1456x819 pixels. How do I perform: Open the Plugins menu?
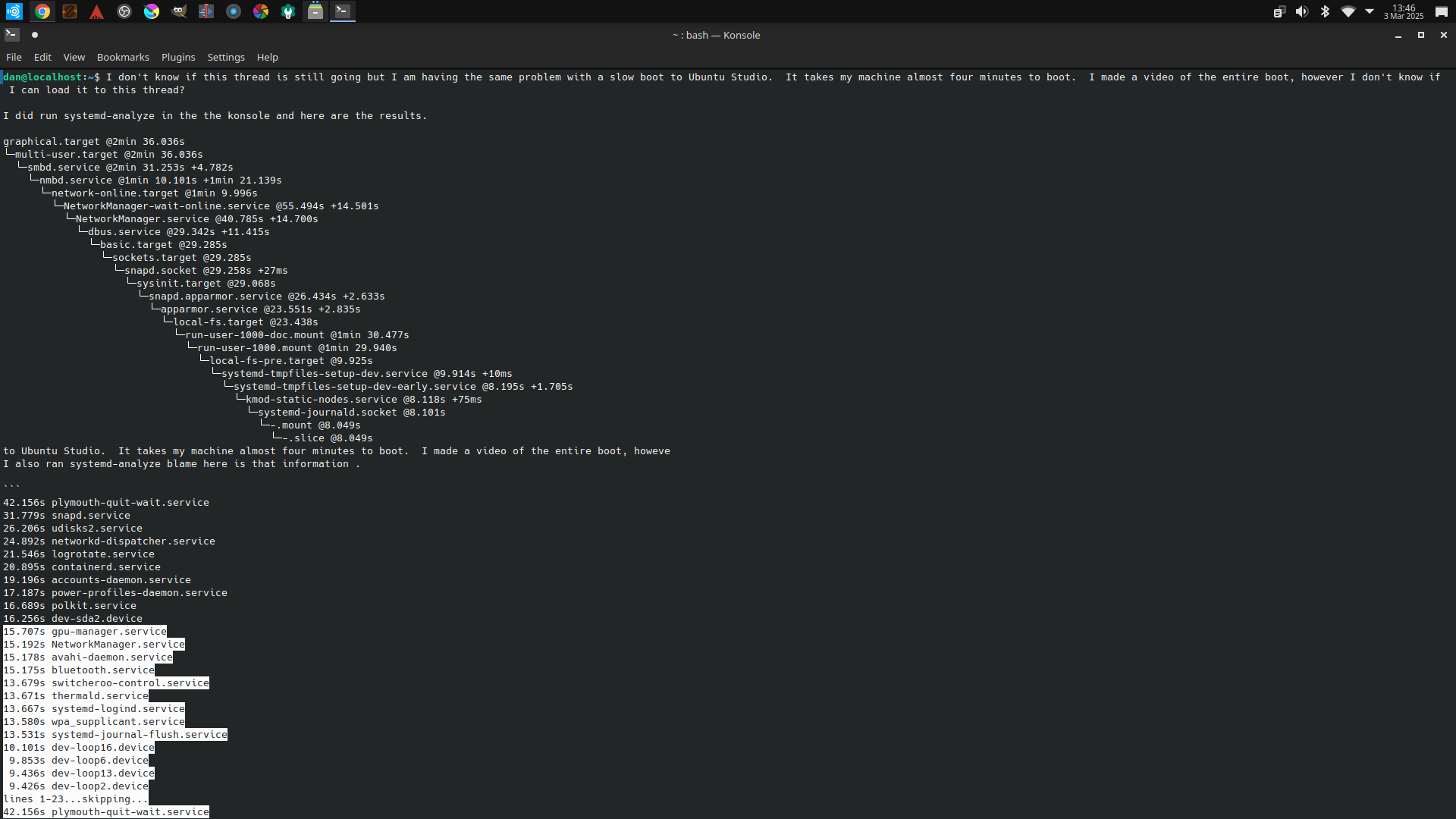pos(178,58)
